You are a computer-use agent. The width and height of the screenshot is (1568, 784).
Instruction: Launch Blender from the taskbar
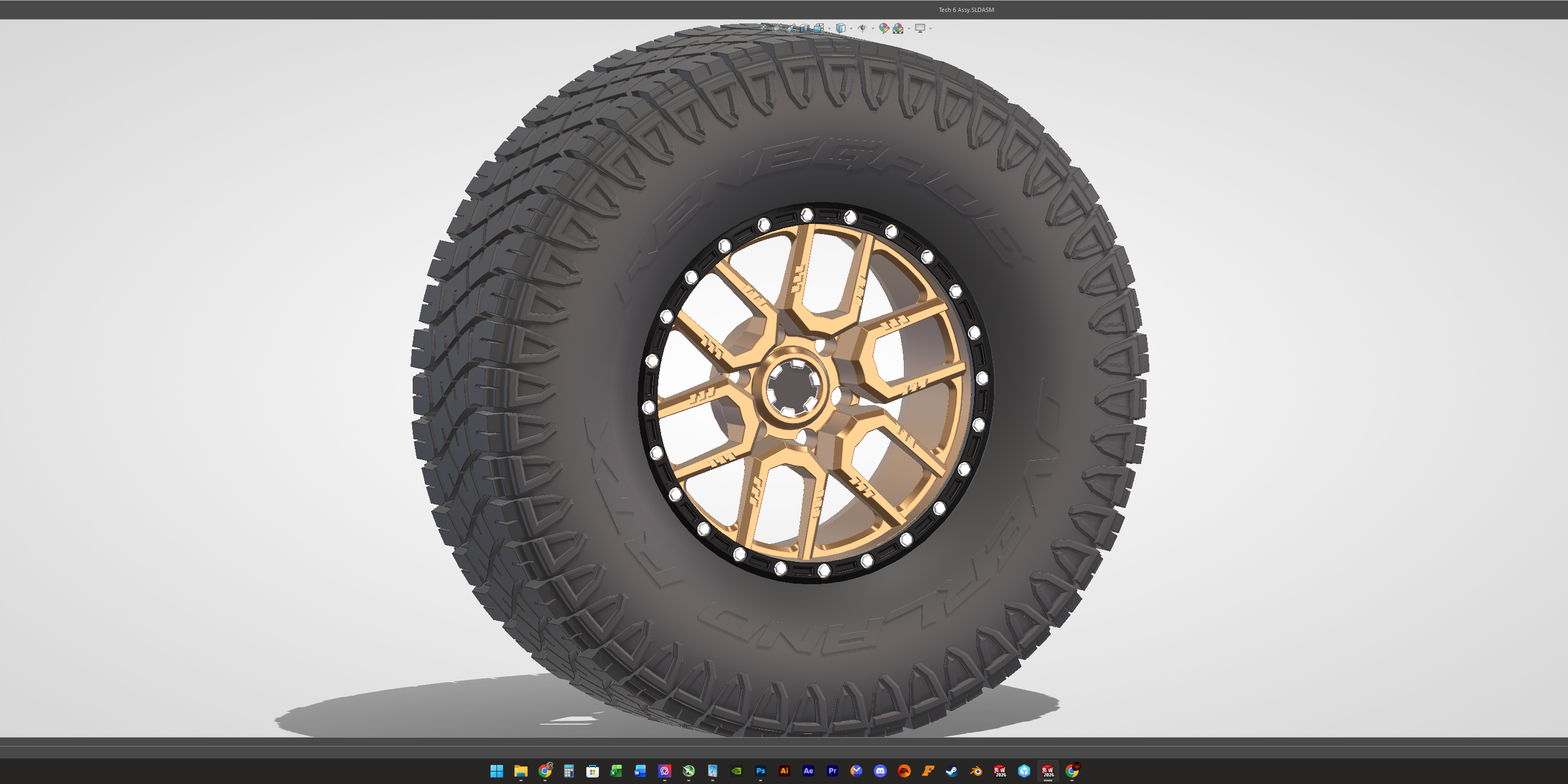(976, 771)
